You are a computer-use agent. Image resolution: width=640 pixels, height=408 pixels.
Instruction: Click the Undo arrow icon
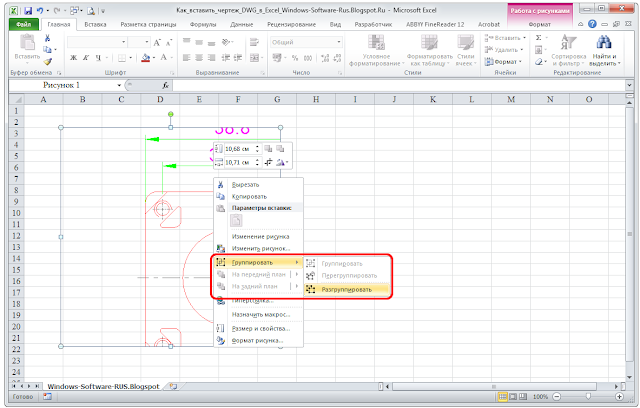point(40,11)
